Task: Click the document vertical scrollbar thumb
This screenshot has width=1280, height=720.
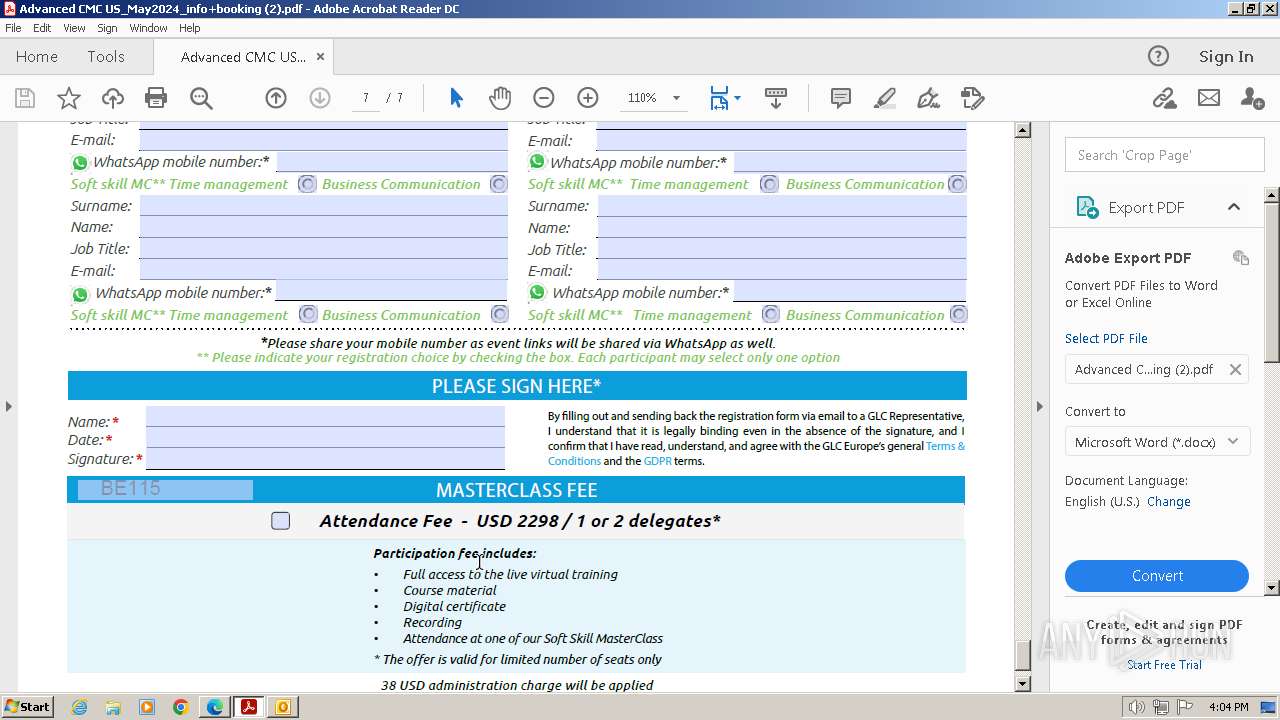Action: tap(1022, 656)
